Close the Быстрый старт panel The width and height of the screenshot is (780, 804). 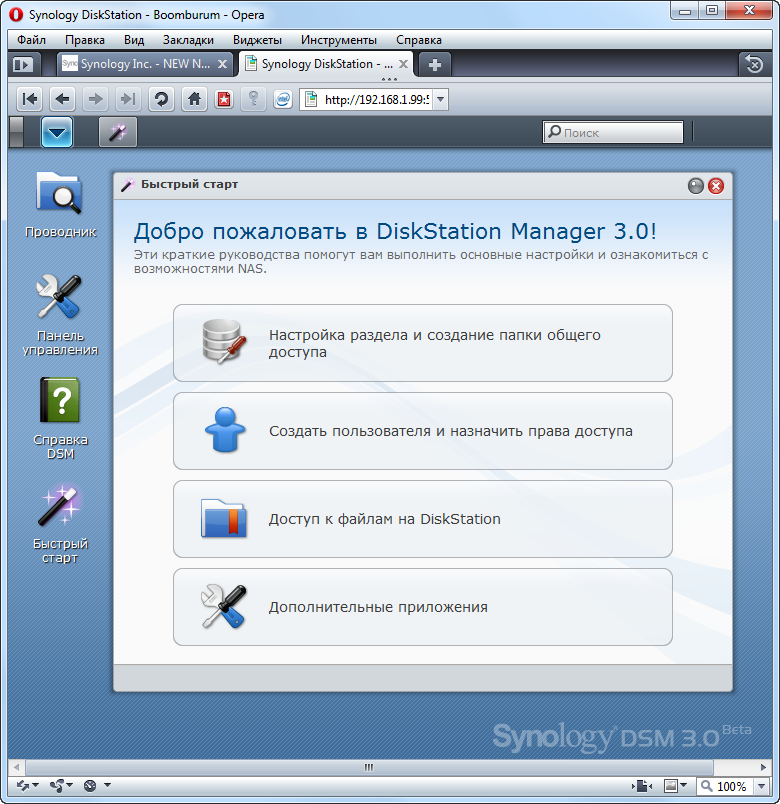click(716, 186)
